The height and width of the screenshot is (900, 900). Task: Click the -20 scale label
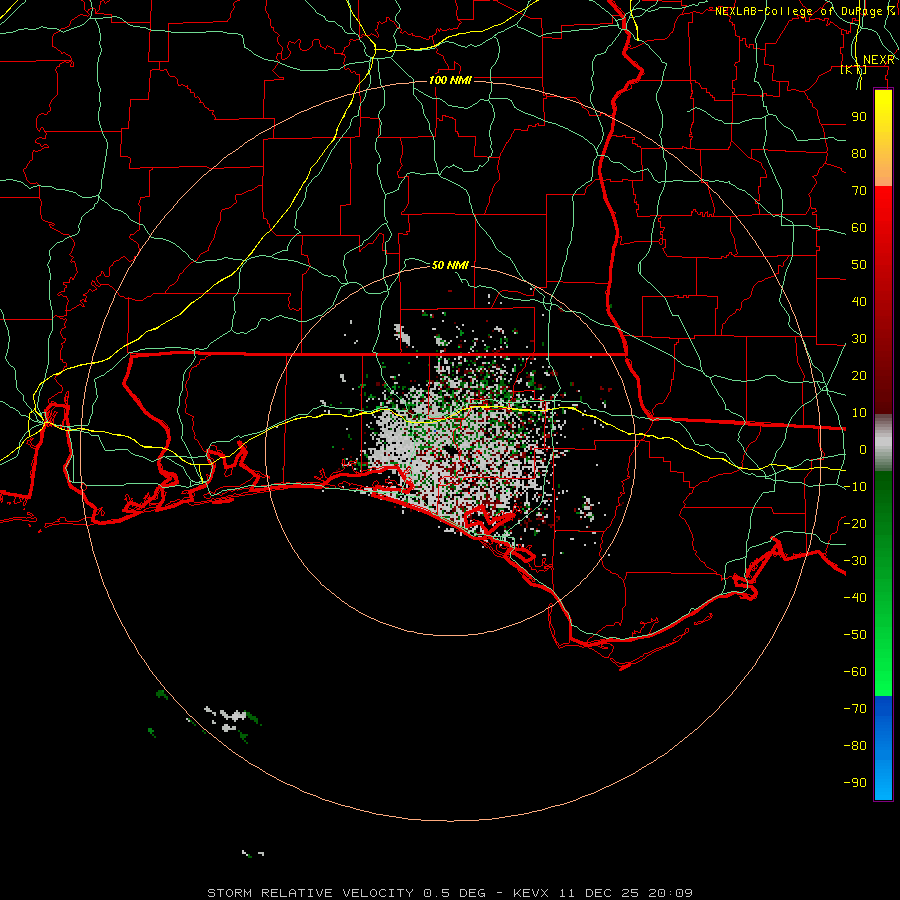pyautogui.click(x=855, y=523)
